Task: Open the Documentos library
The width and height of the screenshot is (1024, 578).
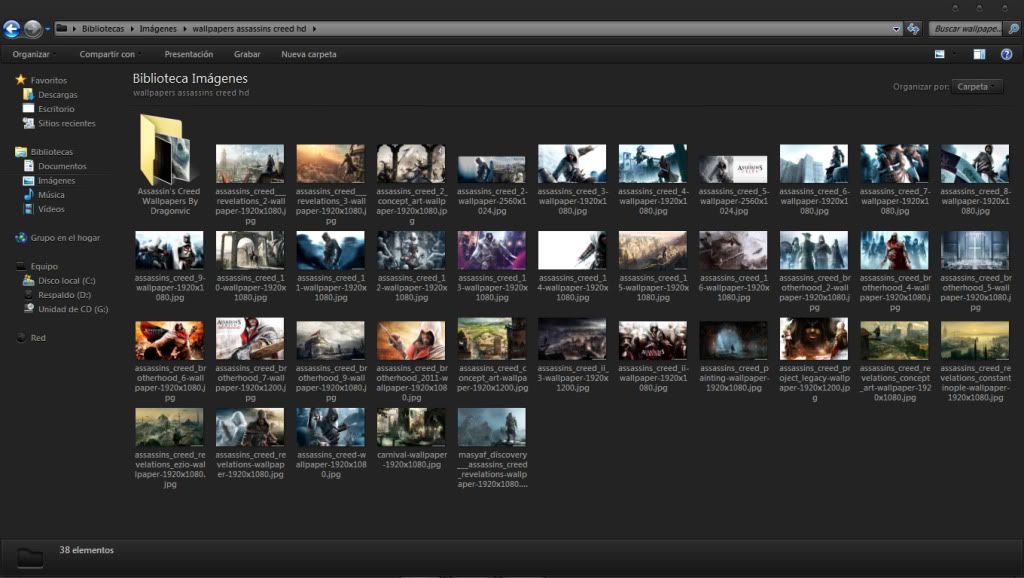Action: click(x=62, y=167)
